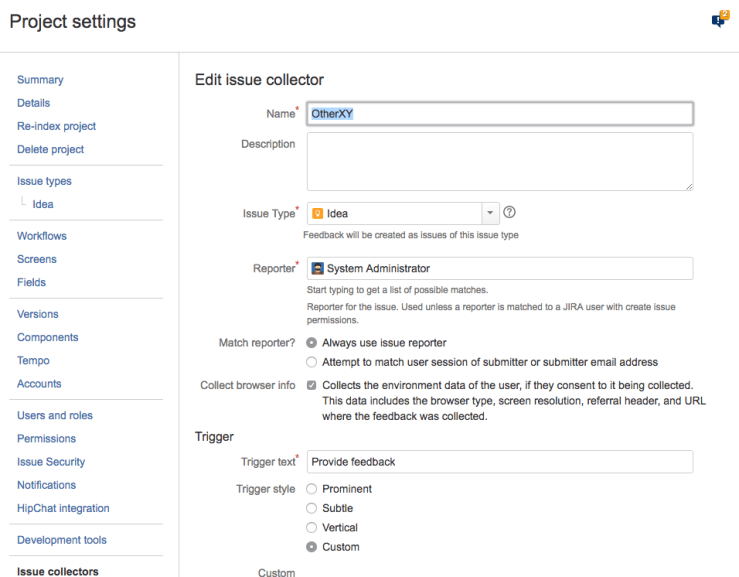Select Always use issue reporter option
This screenshot has height=577, width=739.
click(312, 343)
